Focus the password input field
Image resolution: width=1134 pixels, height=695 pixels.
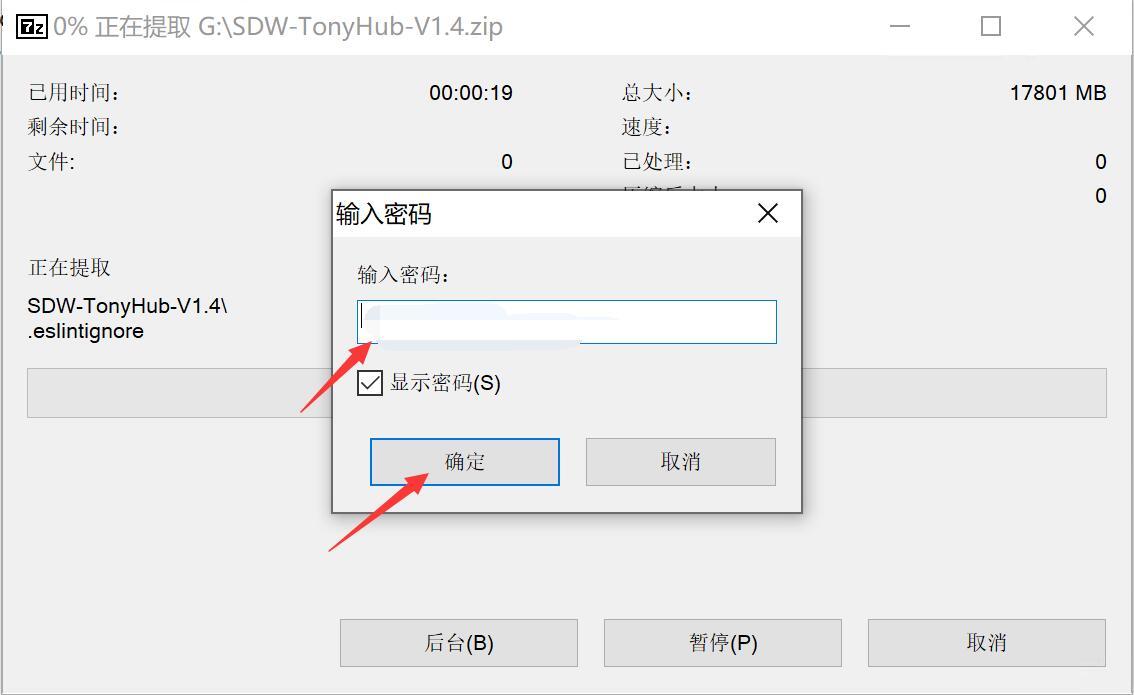[566, 322]
